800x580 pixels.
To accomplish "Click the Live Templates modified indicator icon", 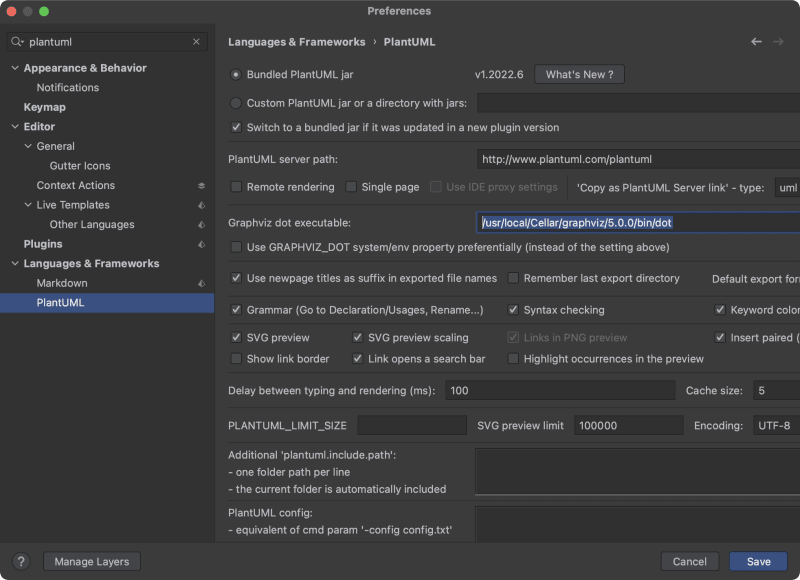I will click(202, 205).
